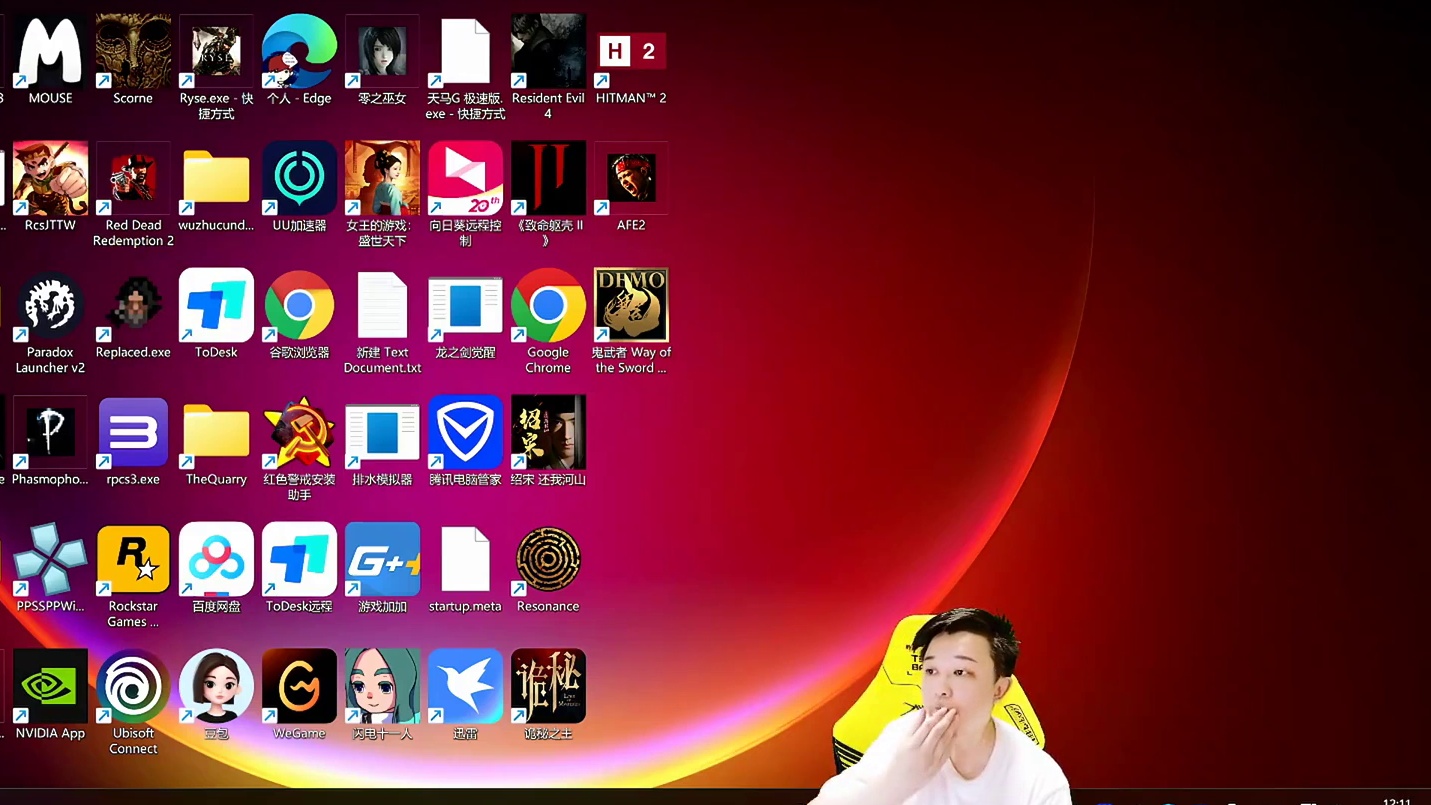Open the wuzhucund... folder
The image size is (1431, 805).
(216, 179)
